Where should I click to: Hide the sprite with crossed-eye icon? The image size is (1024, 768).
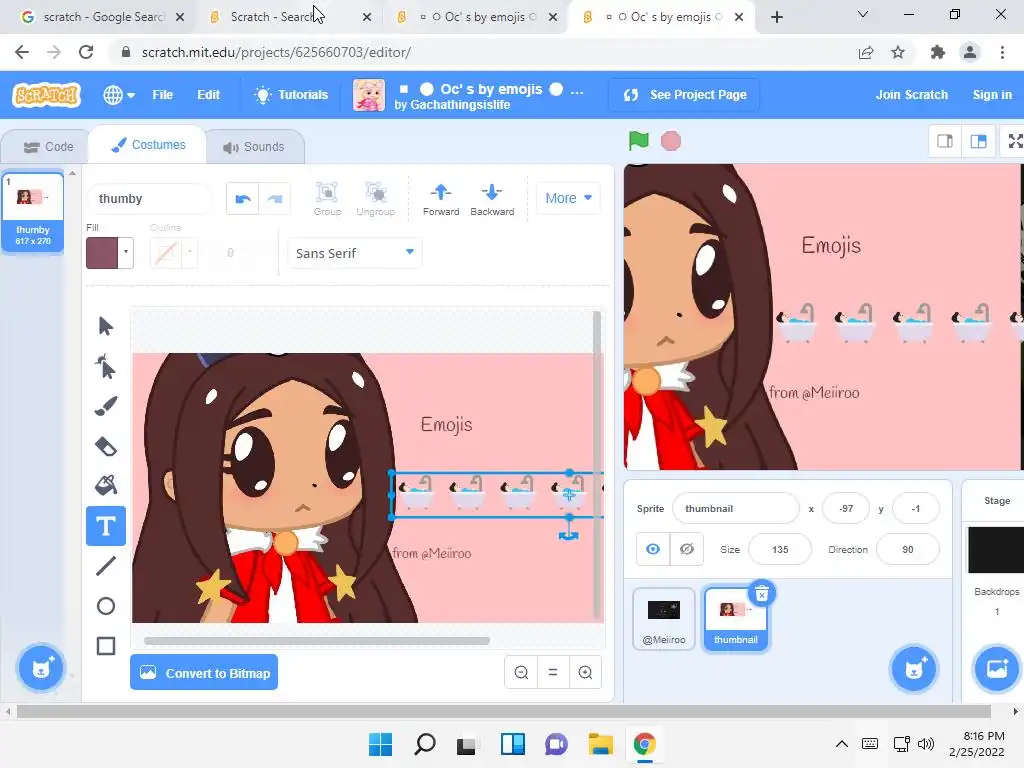(x=686, y=549)
